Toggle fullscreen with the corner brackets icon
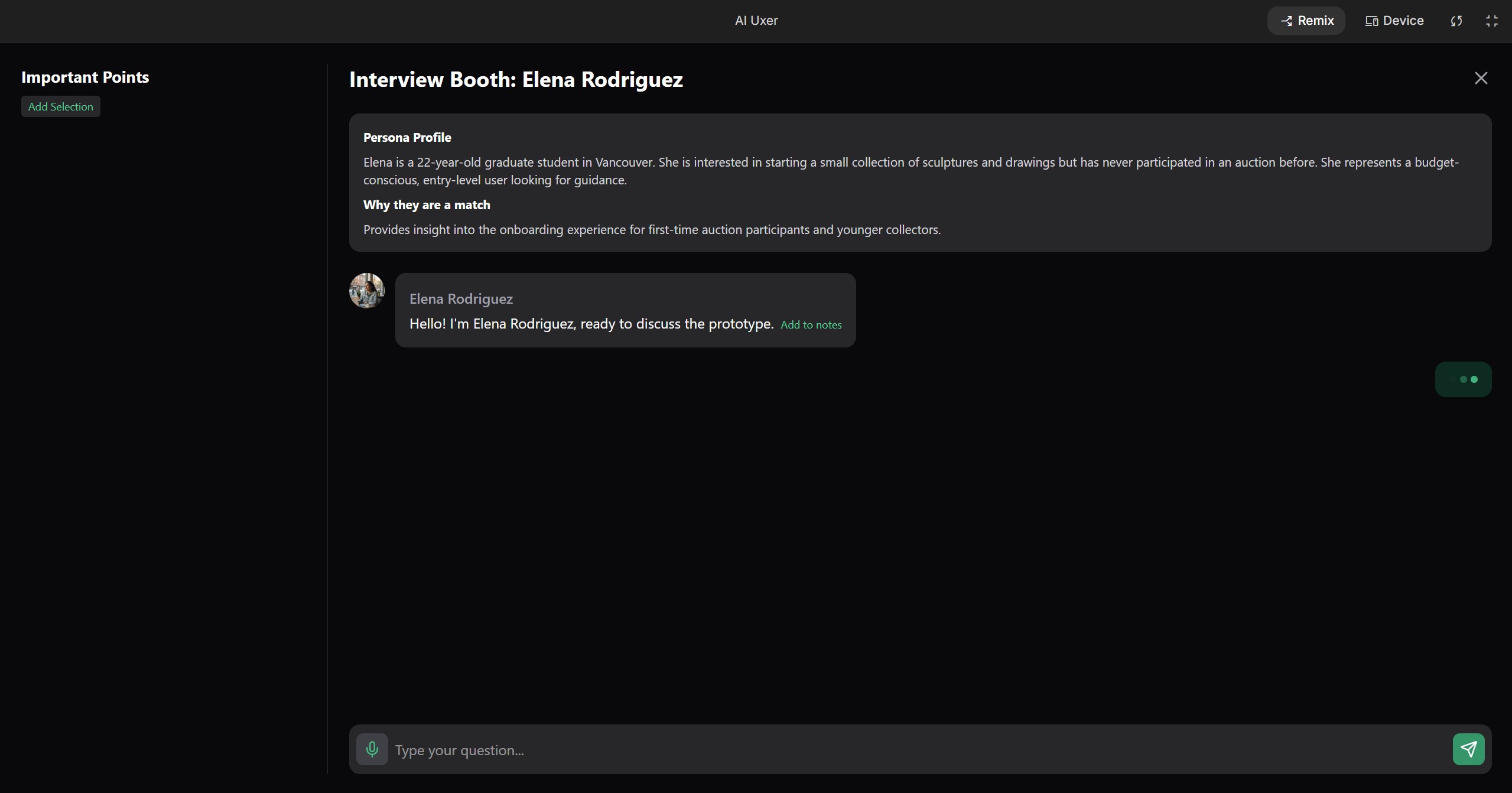This screenshot has width=1512, height=793. (1491, 21)
